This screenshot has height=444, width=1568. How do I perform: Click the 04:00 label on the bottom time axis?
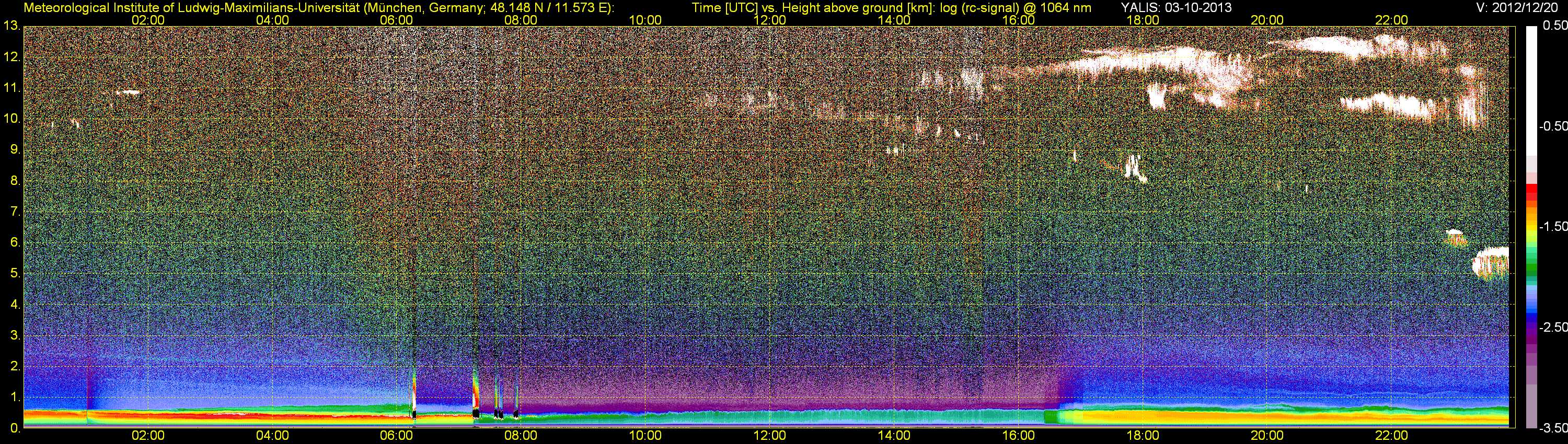click(x=272, y=436)
